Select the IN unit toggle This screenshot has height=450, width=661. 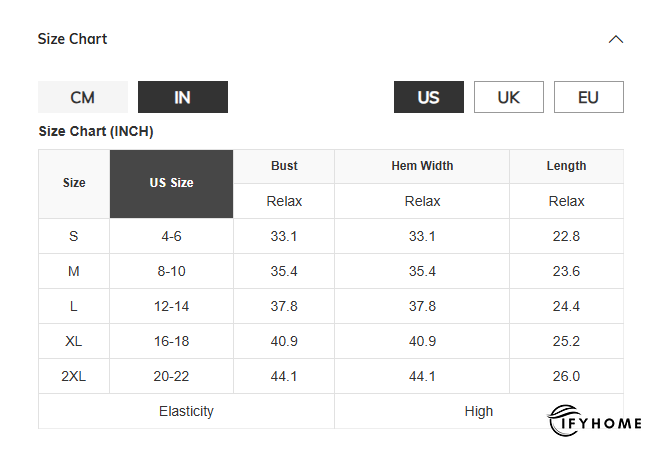(x=182, y=97)
